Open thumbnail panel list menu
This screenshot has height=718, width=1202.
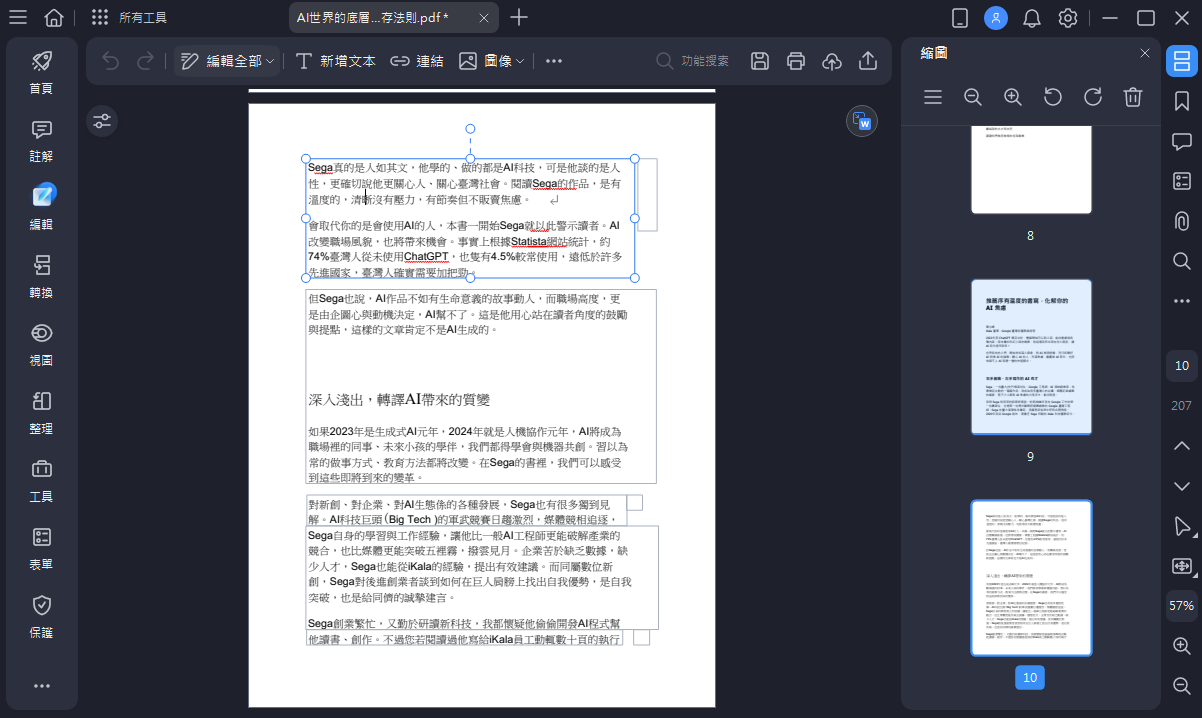coord(933,97)
